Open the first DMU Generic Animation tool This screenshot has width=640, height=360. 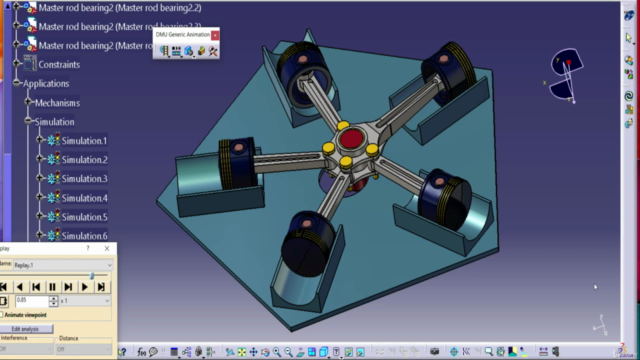[164, 51]
